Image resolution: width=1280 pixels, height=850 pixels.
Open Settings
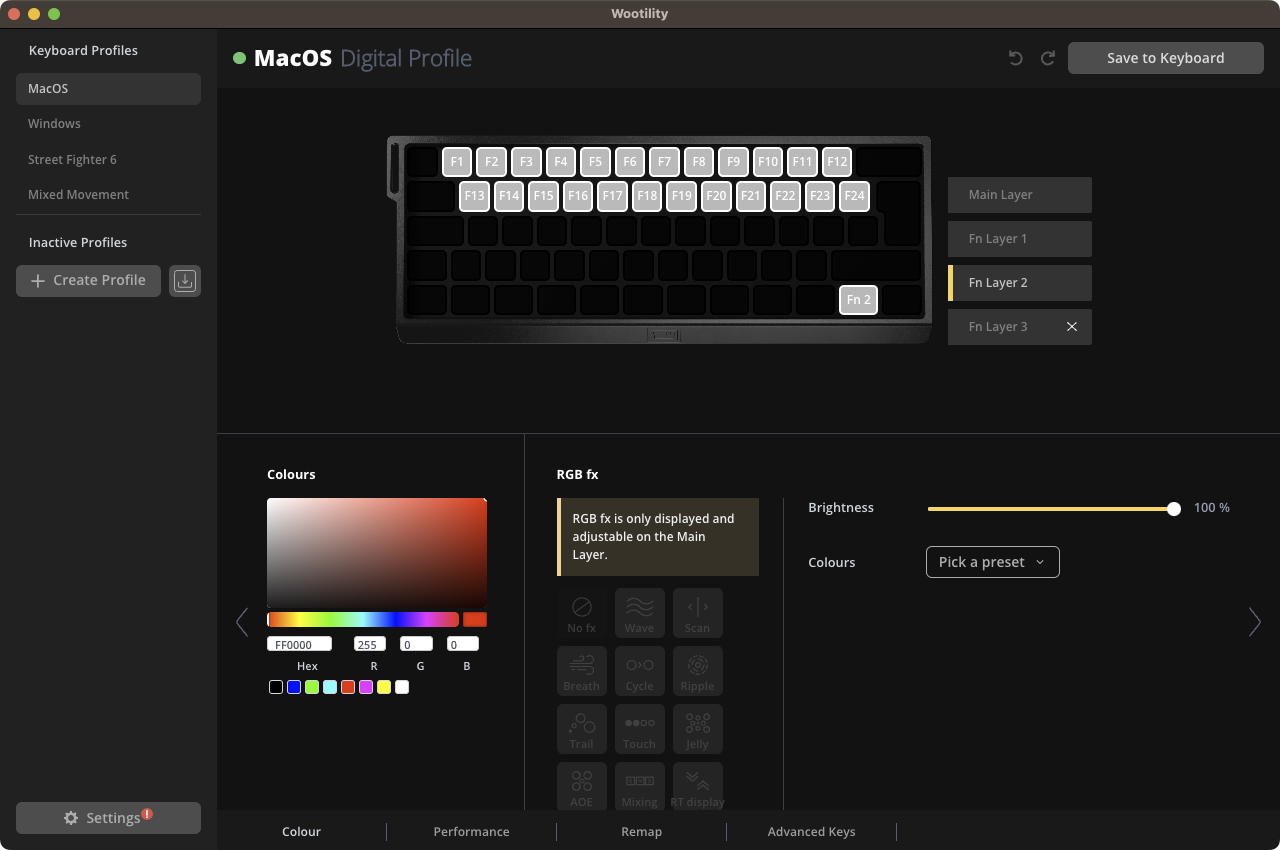point(108,818)
